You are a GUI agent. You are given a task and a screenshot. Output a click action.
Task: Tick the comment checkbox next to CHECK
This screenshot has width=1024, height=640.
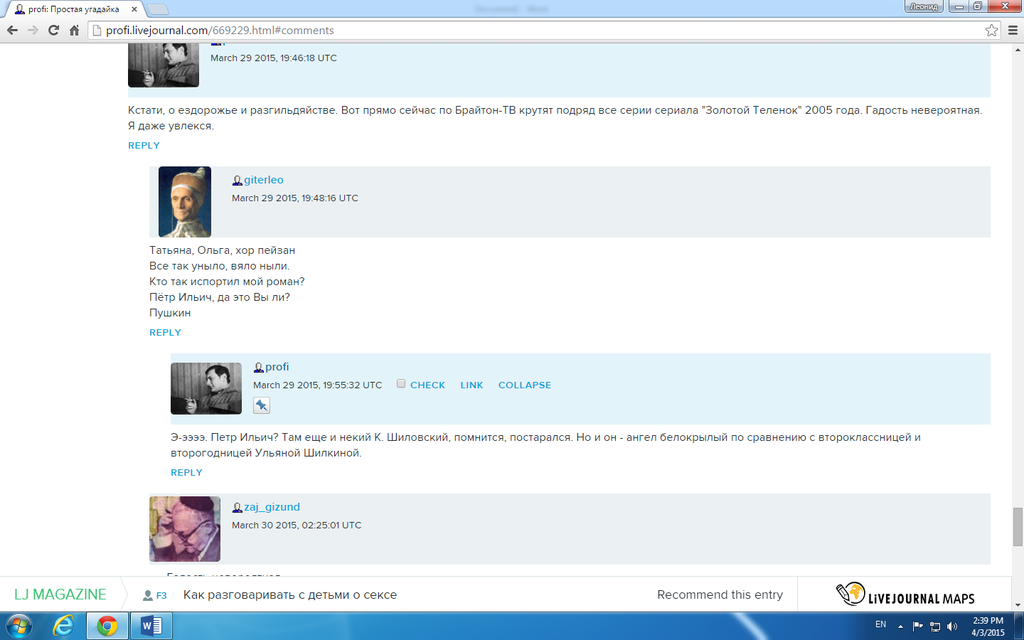pos(401,384)
